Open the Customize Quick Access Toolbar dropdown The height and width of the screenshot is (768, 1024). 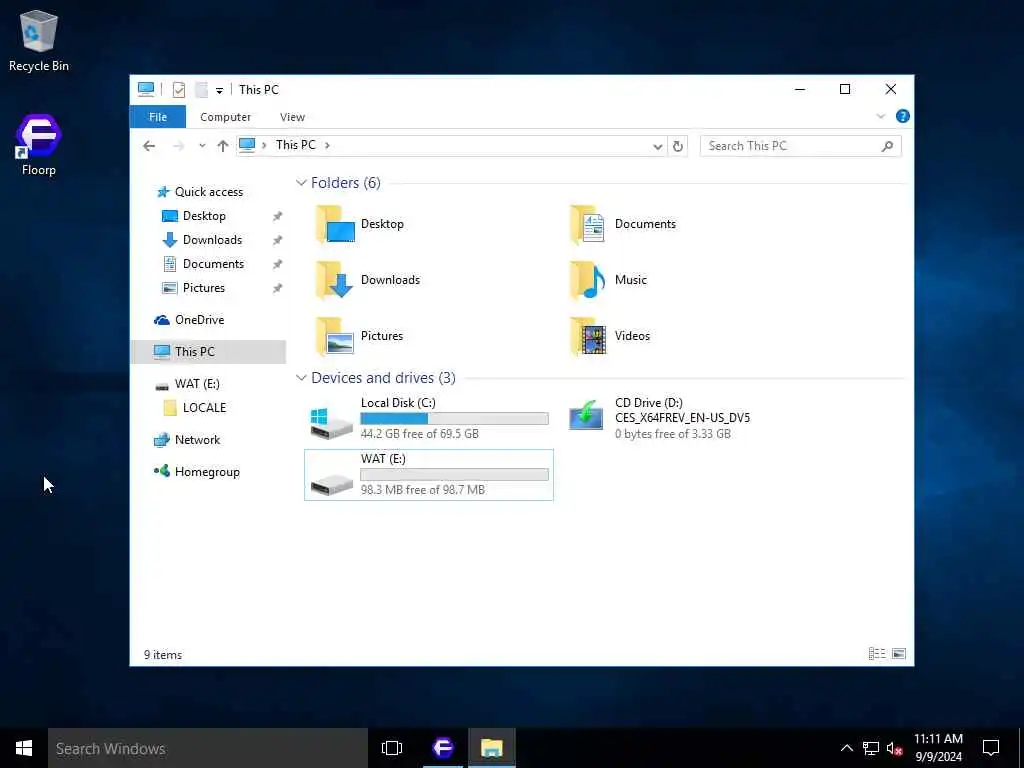(x=219, y=90)
